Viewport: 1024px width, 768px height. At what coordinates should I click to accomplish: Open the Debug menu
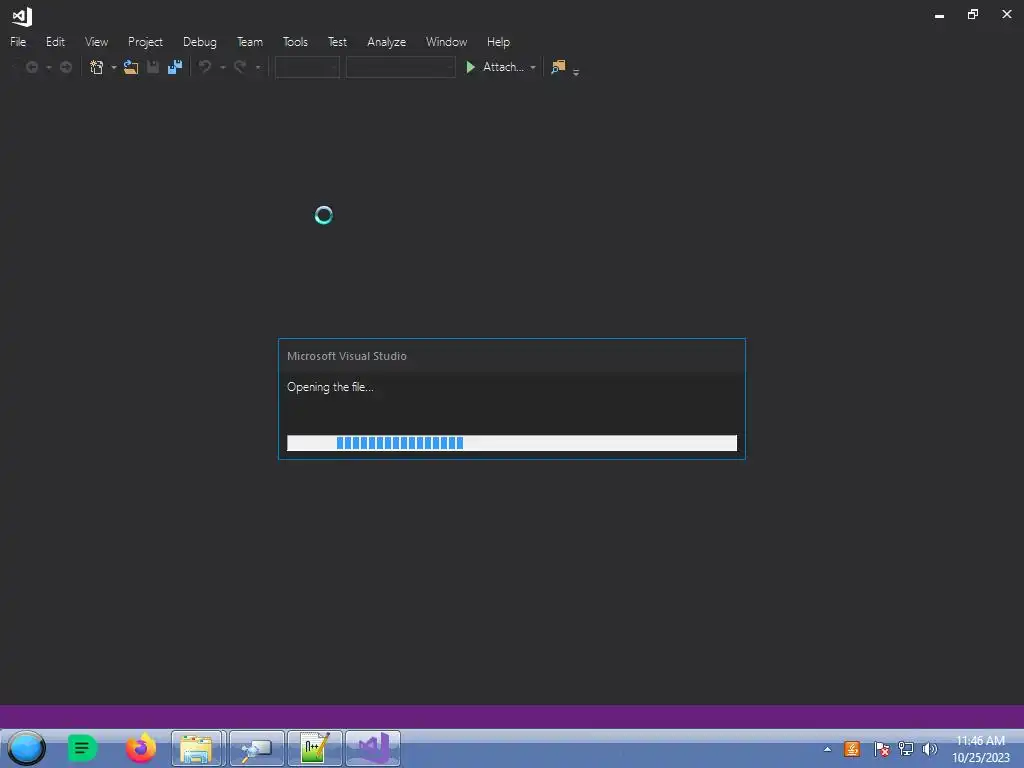200,42
